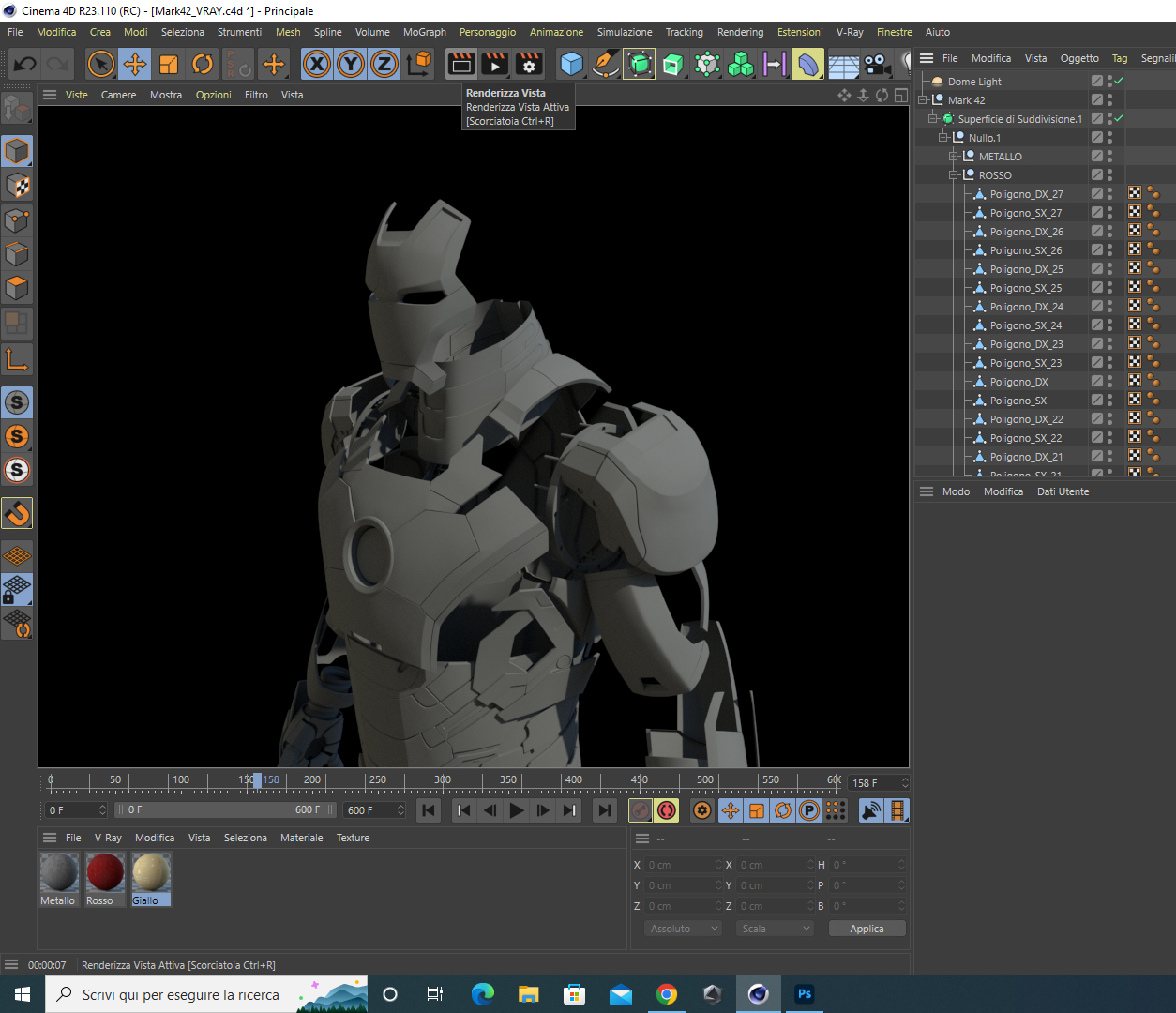The width and height of the screenshot is (1176, 1013).
Task: Select the Spline Pen tool
Action: pos(605,64)
